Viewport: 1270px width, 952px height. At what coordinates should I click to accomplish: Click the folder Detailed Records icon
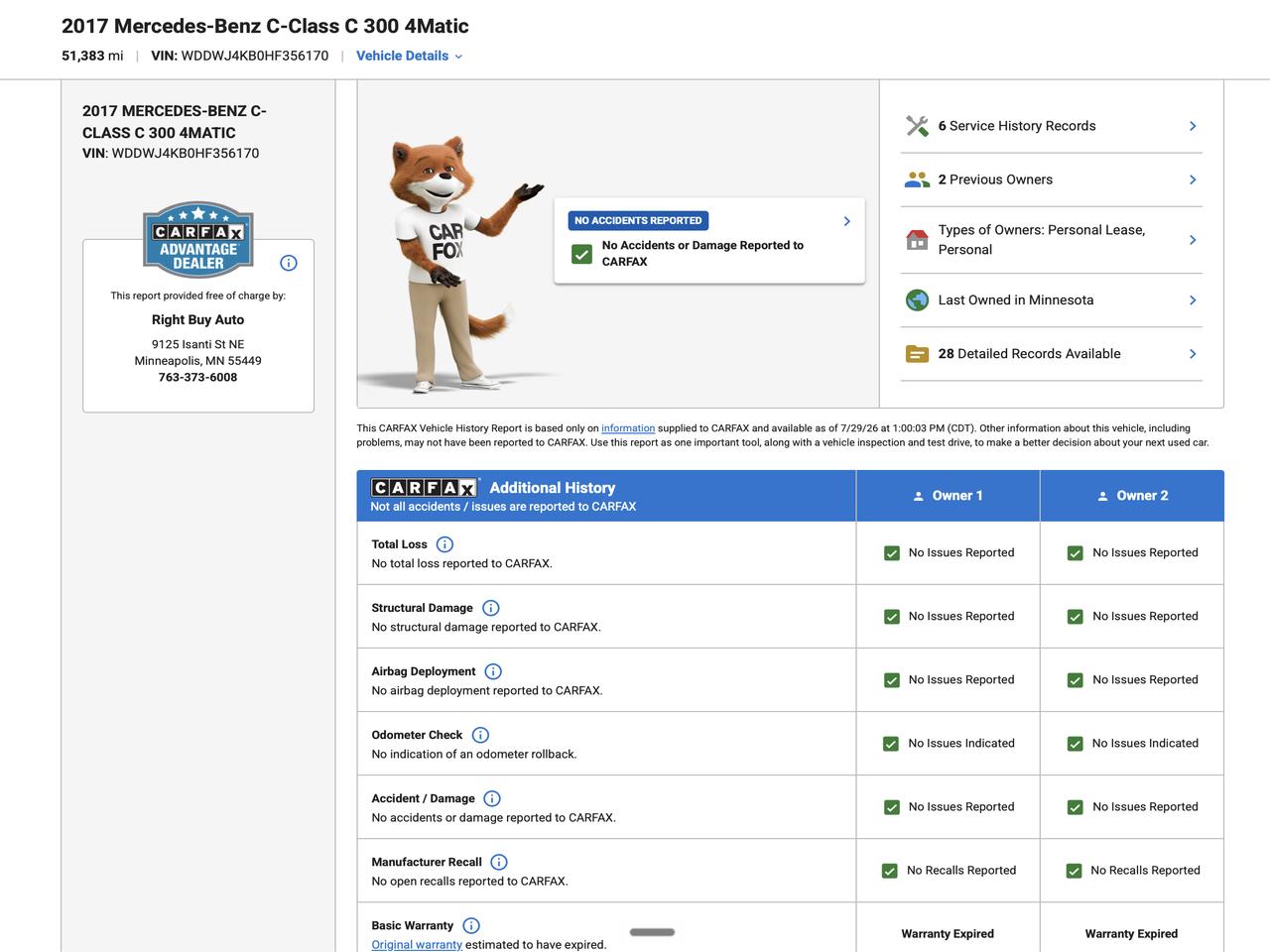pos(917,354)
